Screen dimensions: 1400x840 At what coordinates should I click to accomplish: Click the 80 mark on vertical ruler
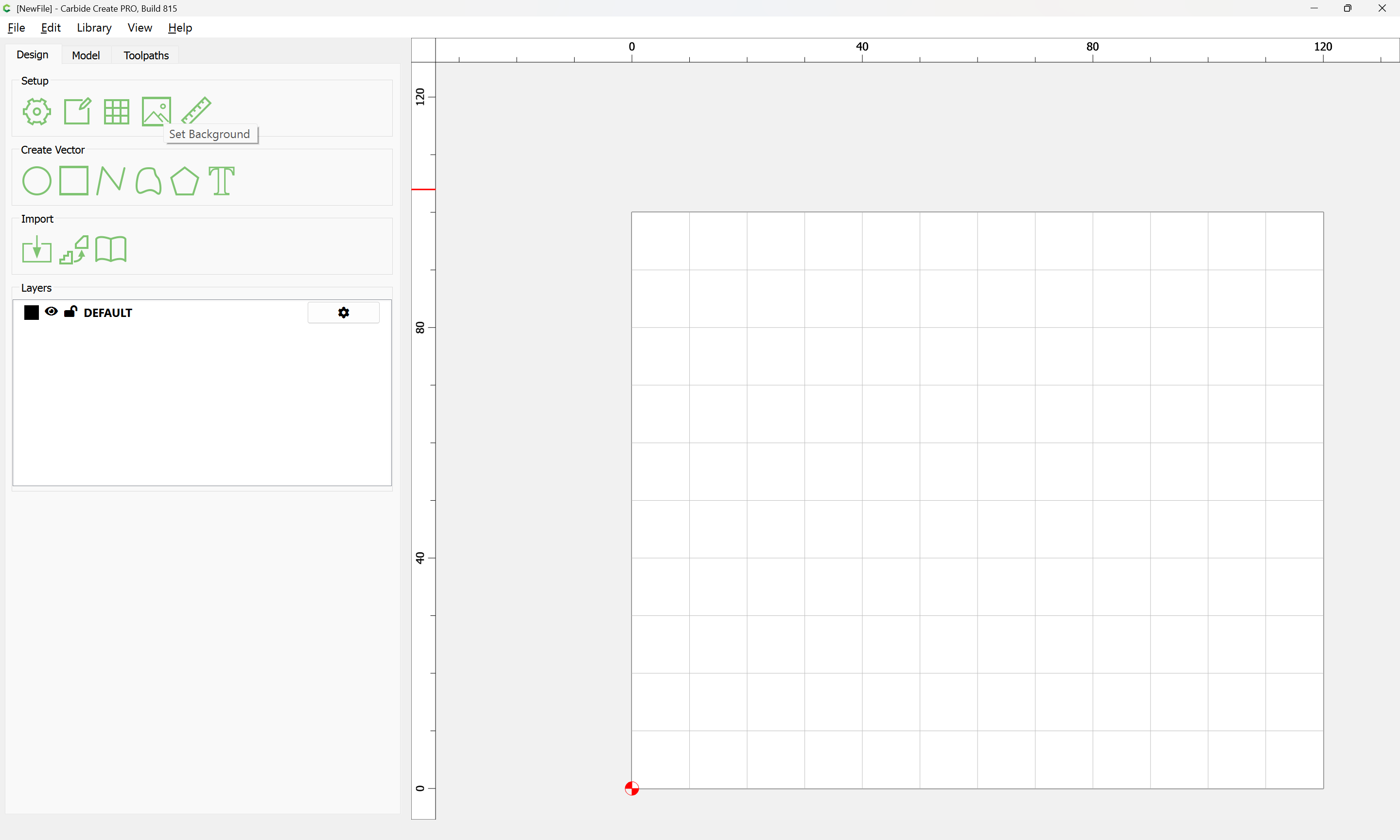[x=420, y=327]
